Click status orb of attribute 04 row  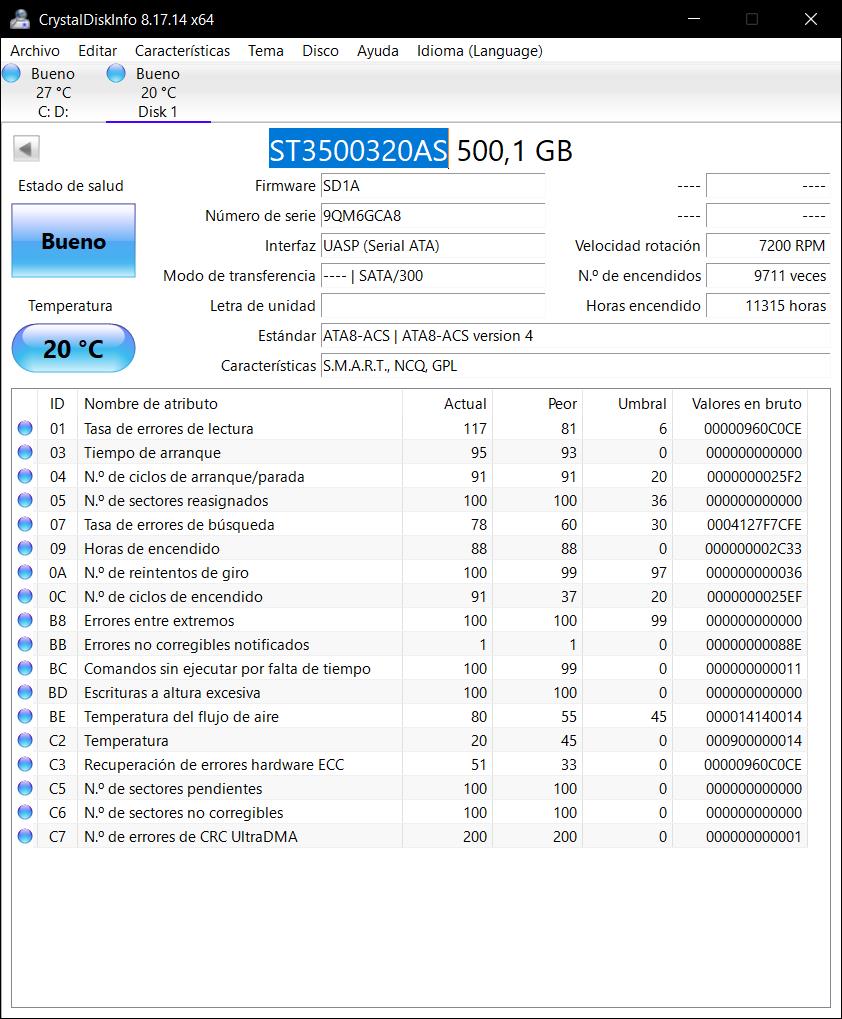pyautogui.click(x=25, y=476)
